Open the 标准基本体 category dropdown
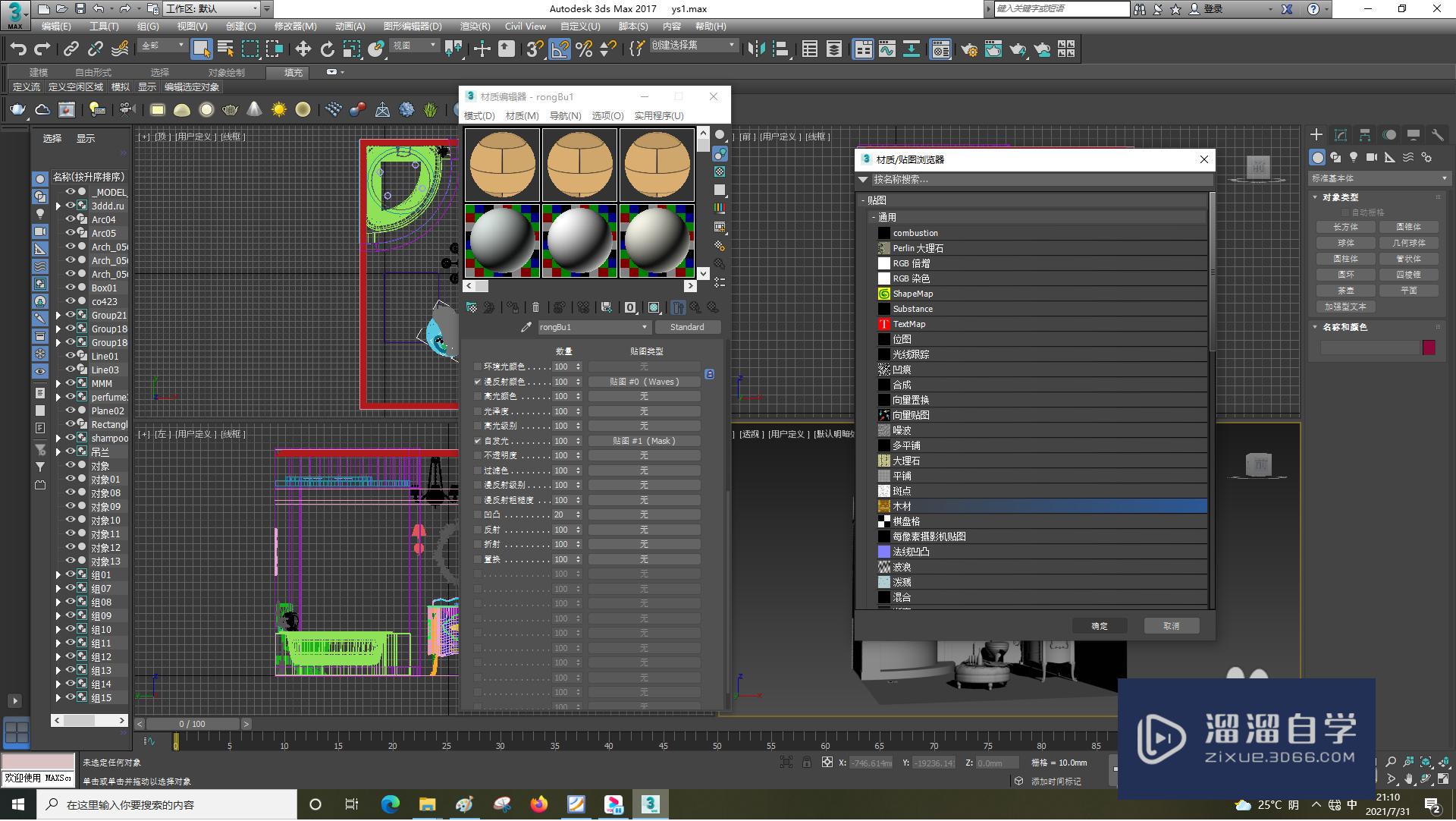Screen dimensions: 1456x821 click(1379, 178)
